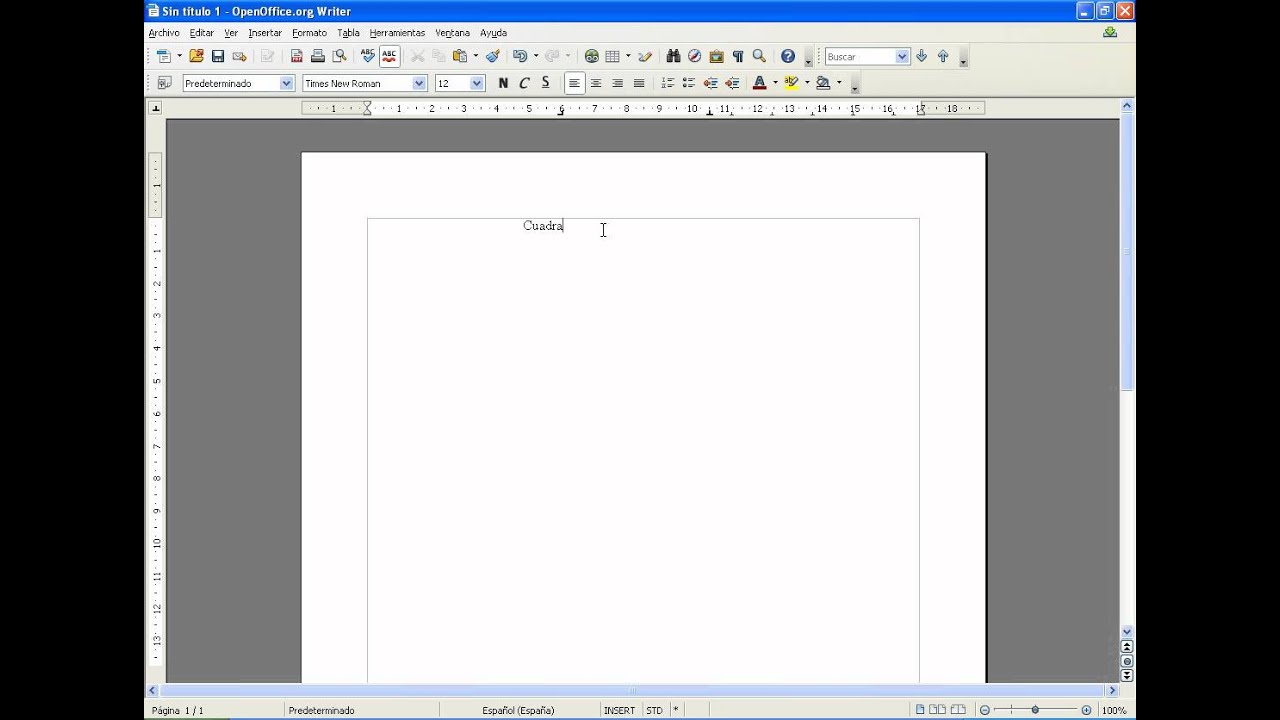Center the paragraph text
This screenshot has height=720, width=1280.
coord(596,83)
